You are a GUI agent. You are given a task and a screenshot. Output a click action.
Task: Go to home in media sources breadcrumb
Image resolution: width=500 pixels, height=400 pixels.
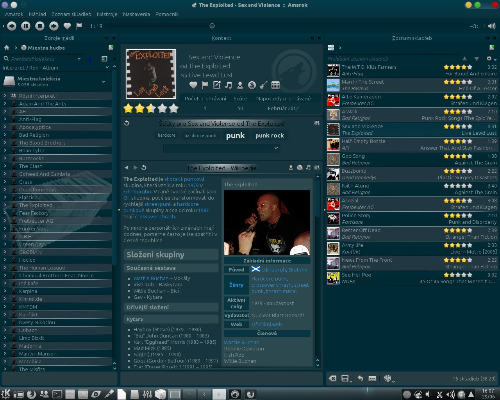pyautogui.click(x=7, y=48)
